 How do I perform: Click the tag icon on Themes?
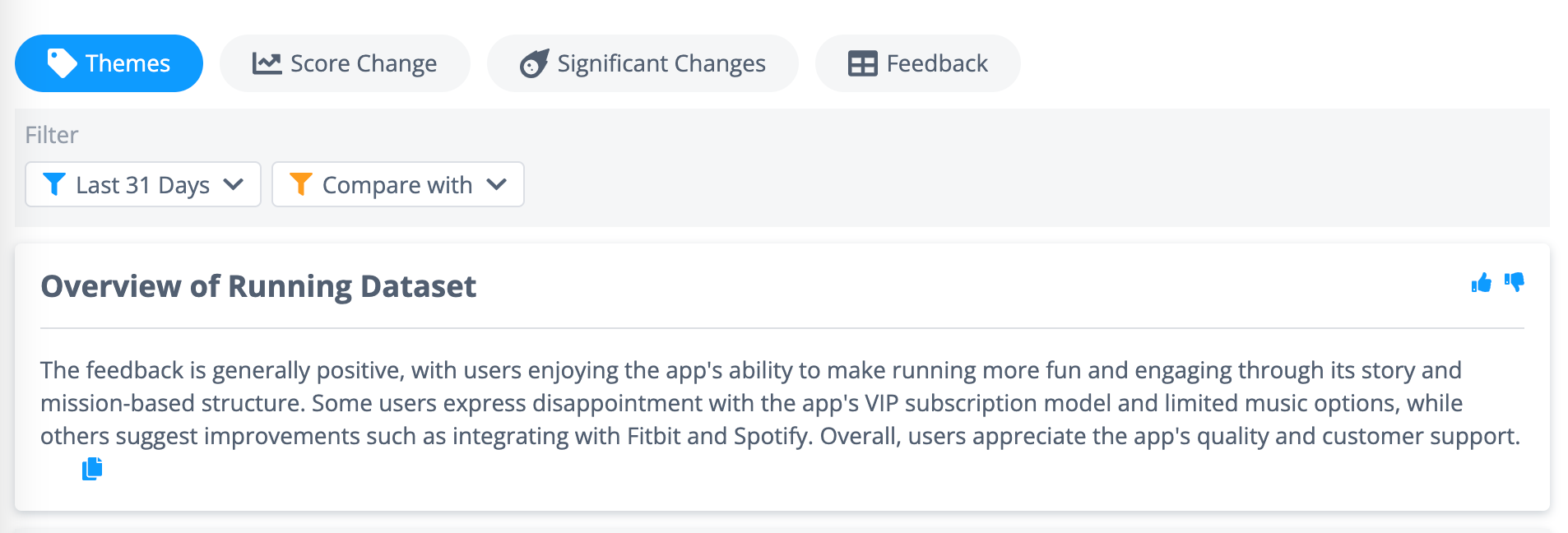pos(62,63)
